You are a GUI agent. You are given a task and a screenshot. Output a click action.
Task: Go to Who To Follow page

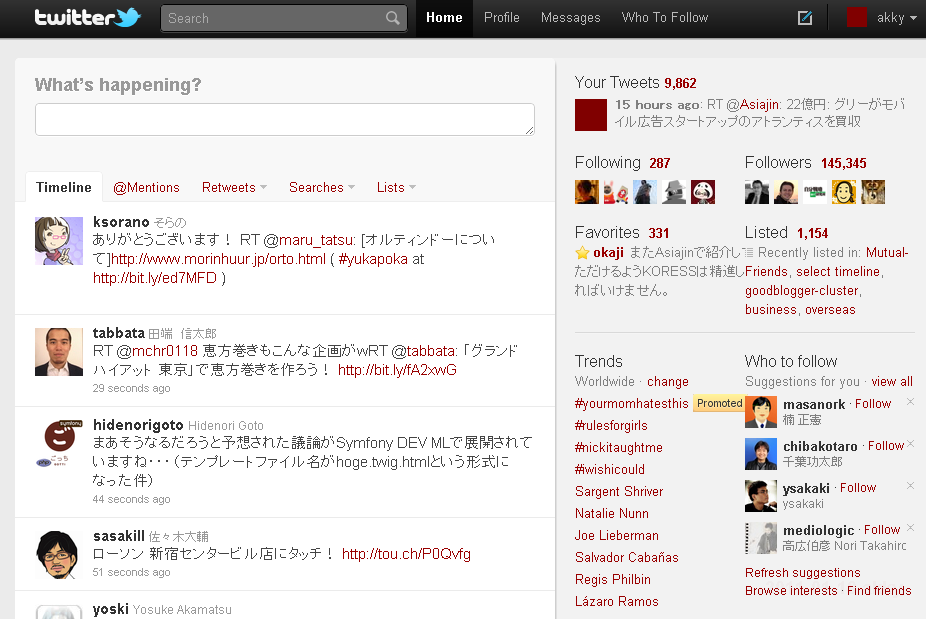point(664,18)
